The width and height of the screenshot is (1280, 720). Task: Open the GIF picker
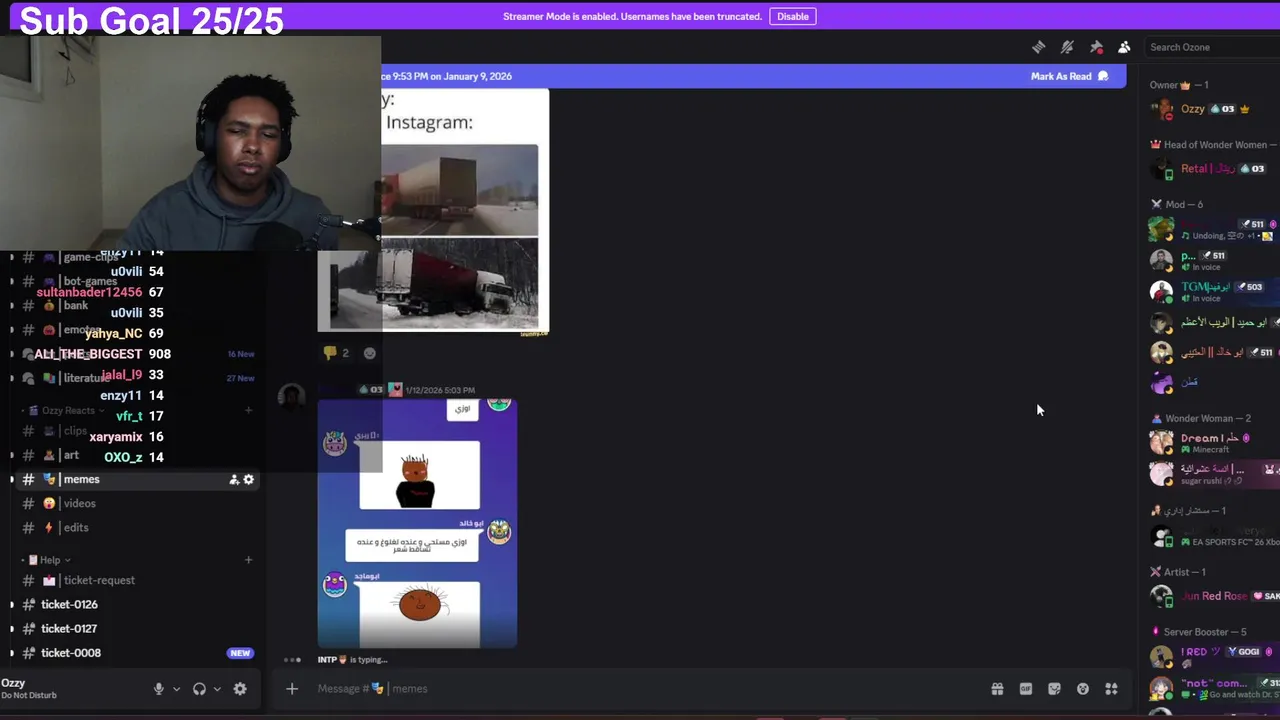click(1025, 688)
